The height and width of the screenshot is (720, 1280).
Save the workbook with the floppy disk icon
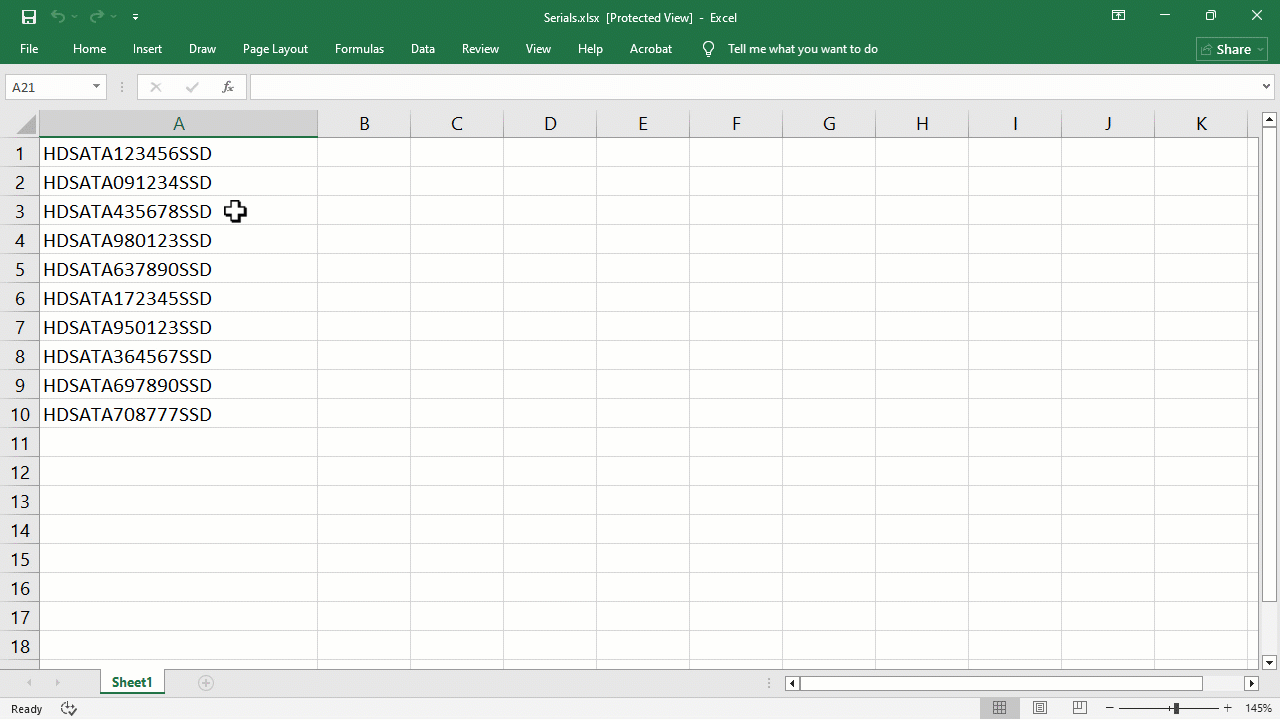[x=29, y=17]
